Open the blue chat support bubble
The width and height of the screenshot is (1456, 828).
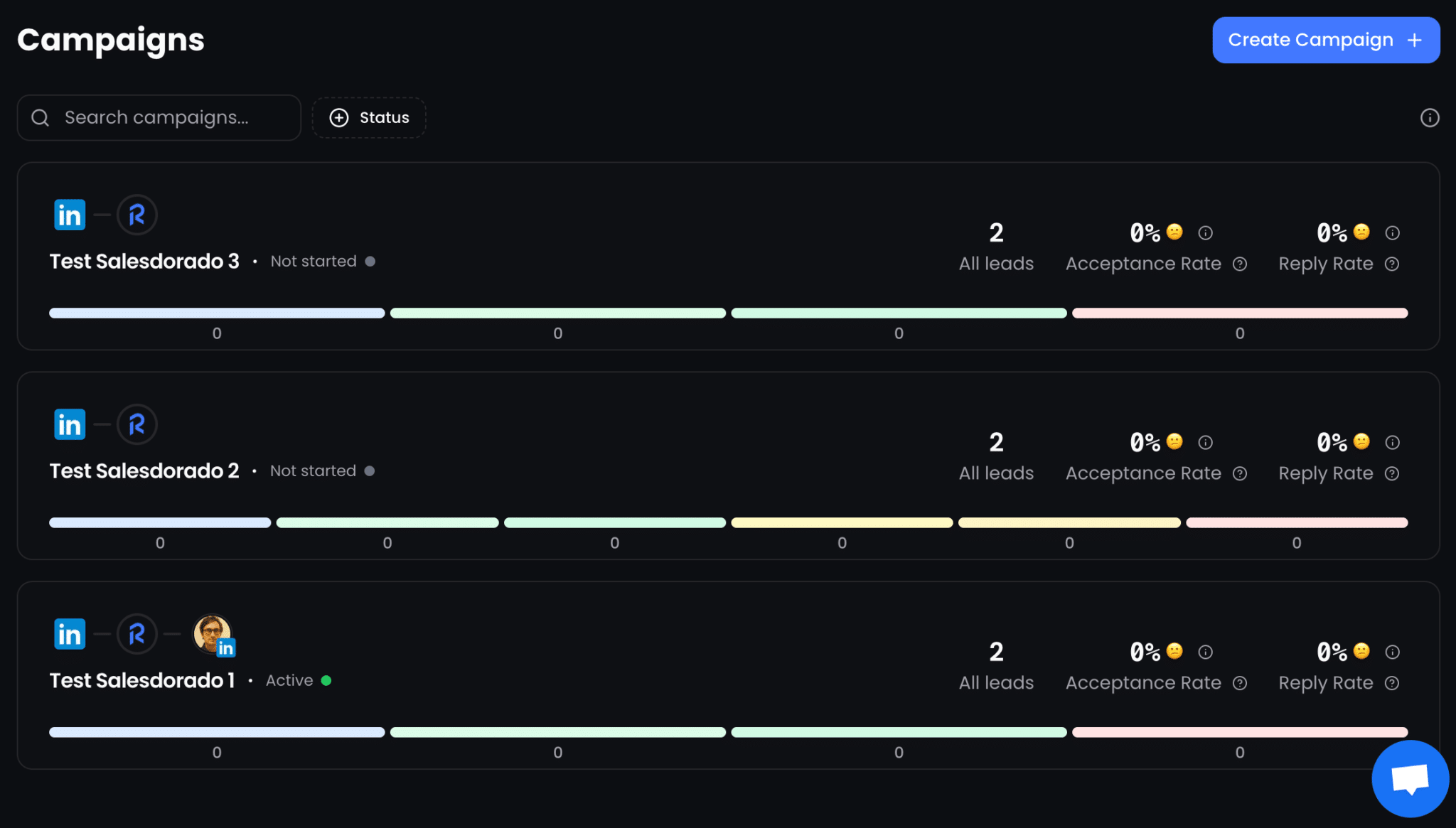click(1410, 778)
